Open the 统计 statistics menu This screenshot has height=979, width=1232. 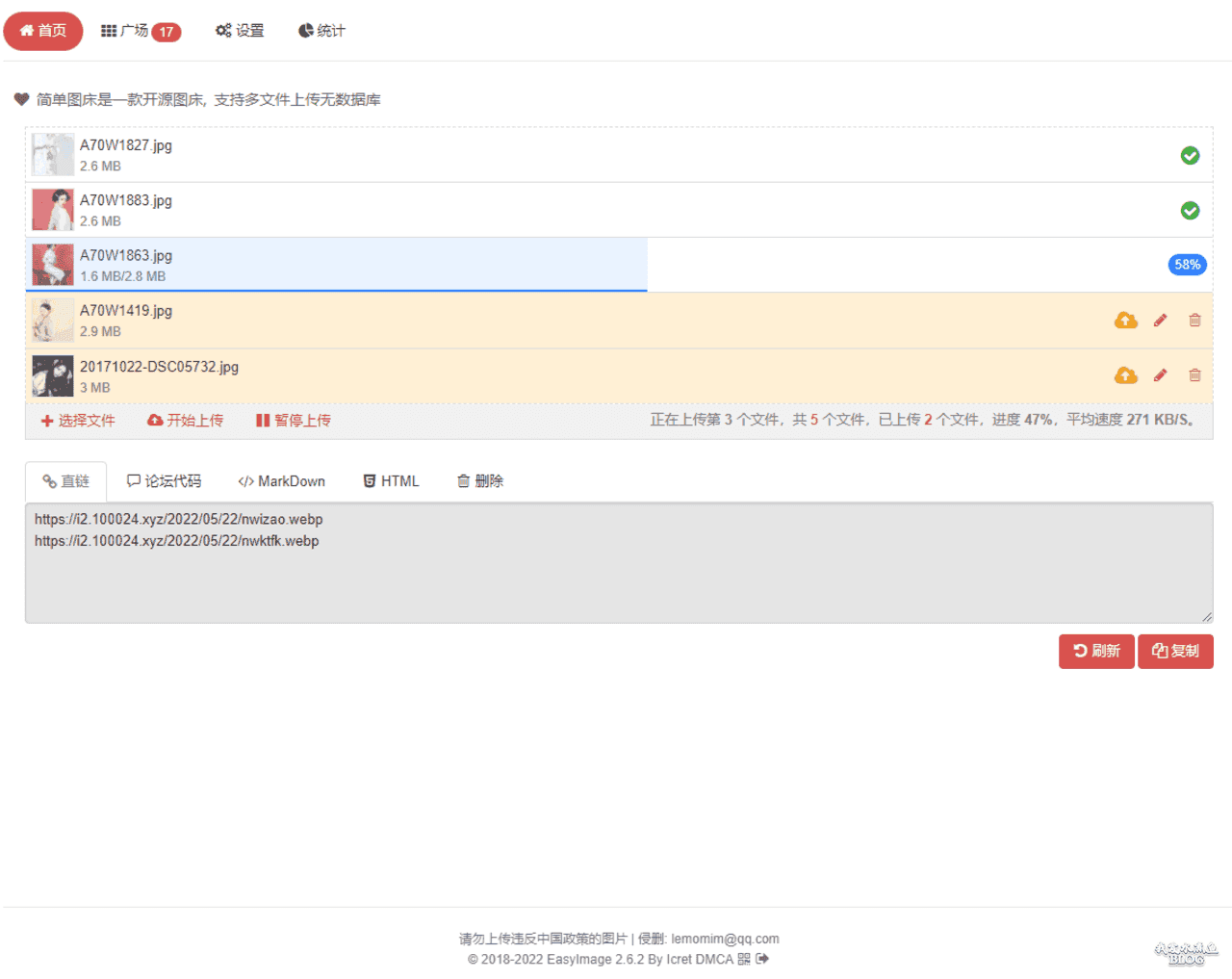pyautogui.click(x=321, y=31)
